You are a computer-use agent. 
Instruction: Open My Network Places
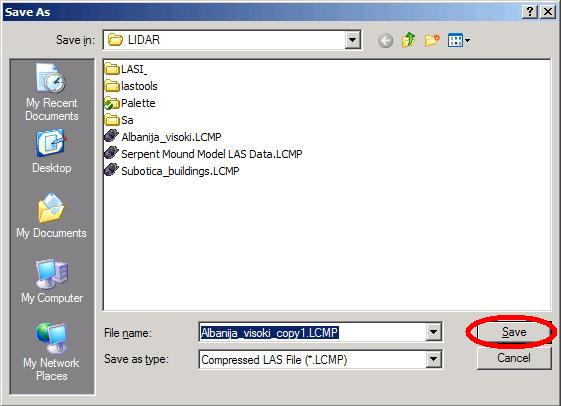pyautogui.click(x=52, y=352)
